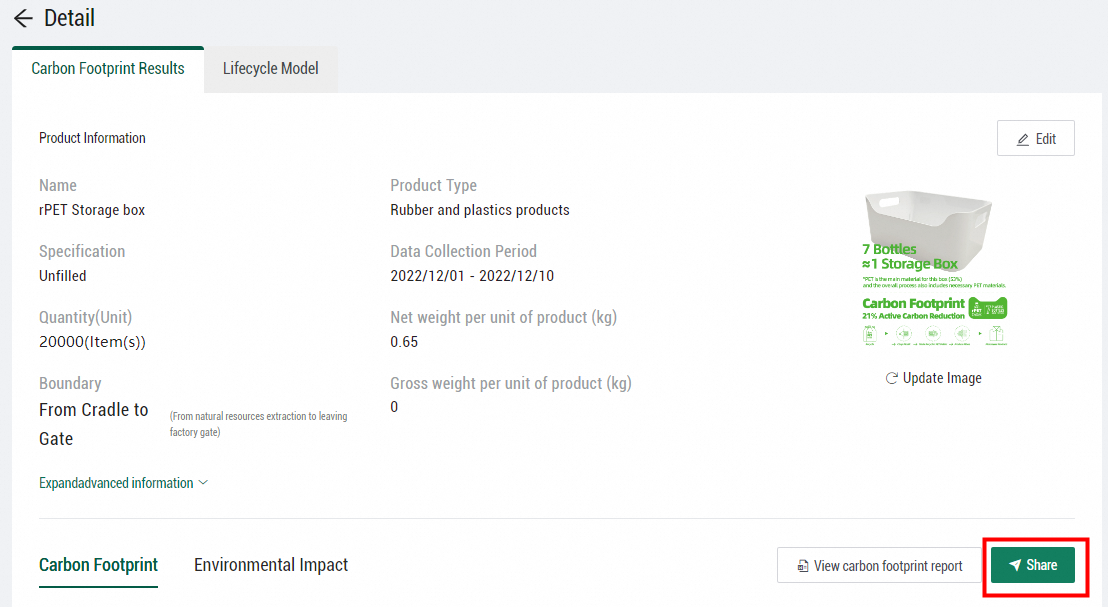
Task: Click the product name rPET Storage box
Action: [x=92, y=210]
